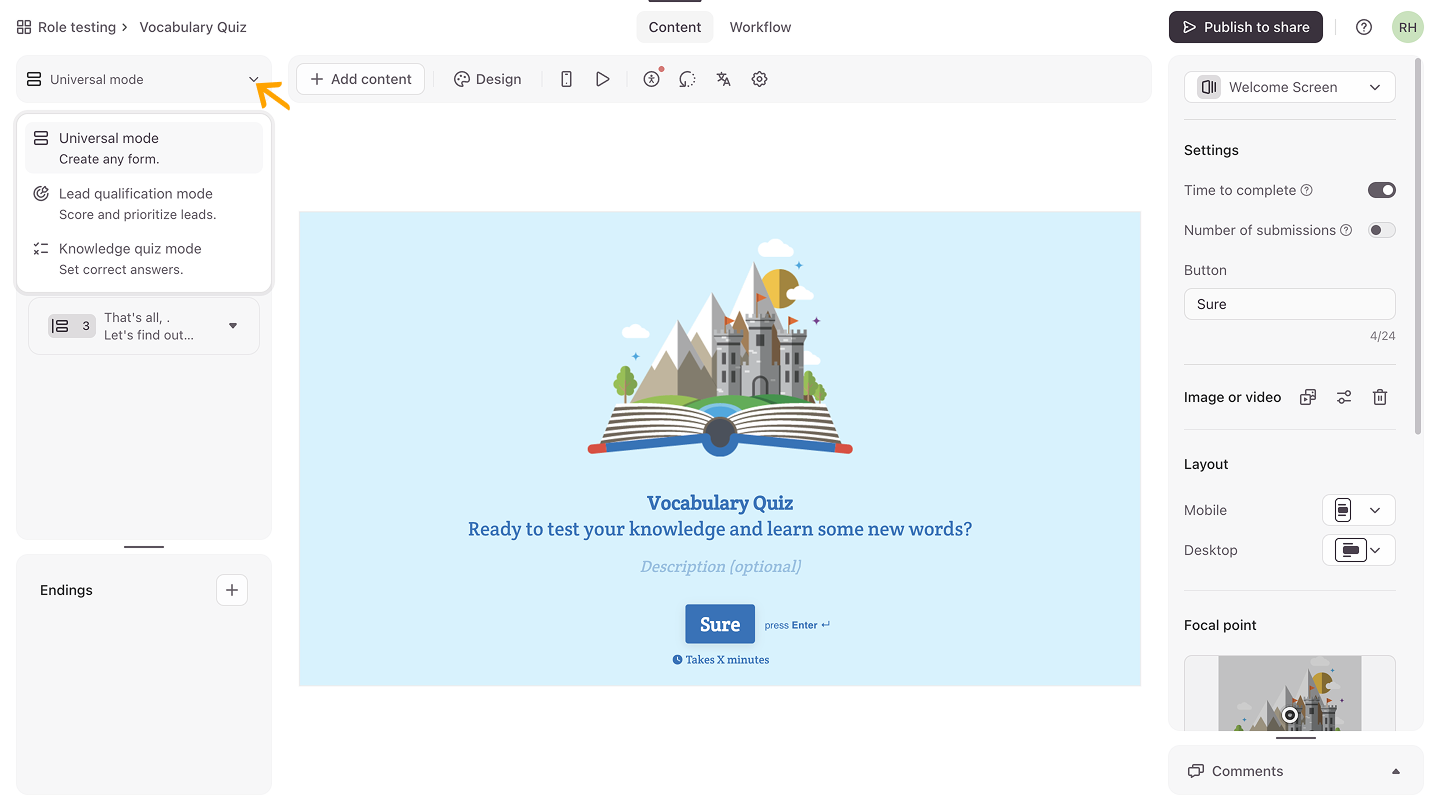Enable the Number of submissions toggle
Viewport: 1440px width, 811px height.
pos(1382,230)
